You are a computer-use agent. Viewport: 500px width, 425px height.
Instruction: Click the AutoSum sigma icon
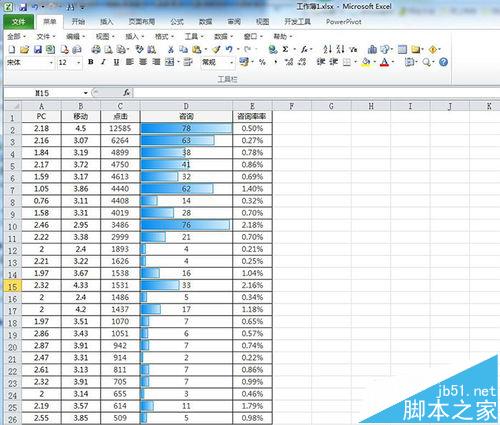pyautogui.click(x=285, y=49)
